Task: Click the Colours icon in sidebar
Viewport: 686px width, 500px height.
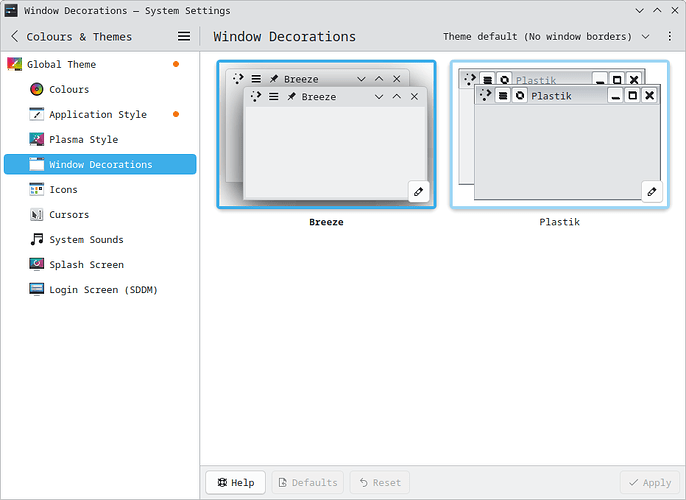Action: [37, 89]
